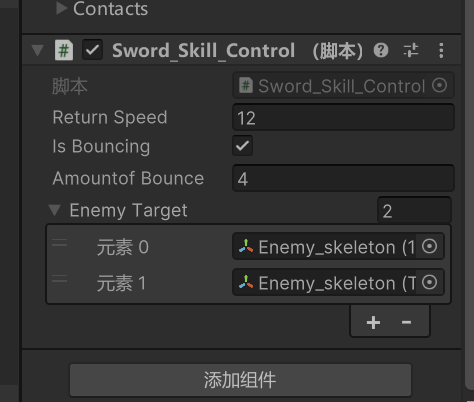474x402 pixels.
Task: Expand the Contacts foldout arrow
Action: [61, 8]
